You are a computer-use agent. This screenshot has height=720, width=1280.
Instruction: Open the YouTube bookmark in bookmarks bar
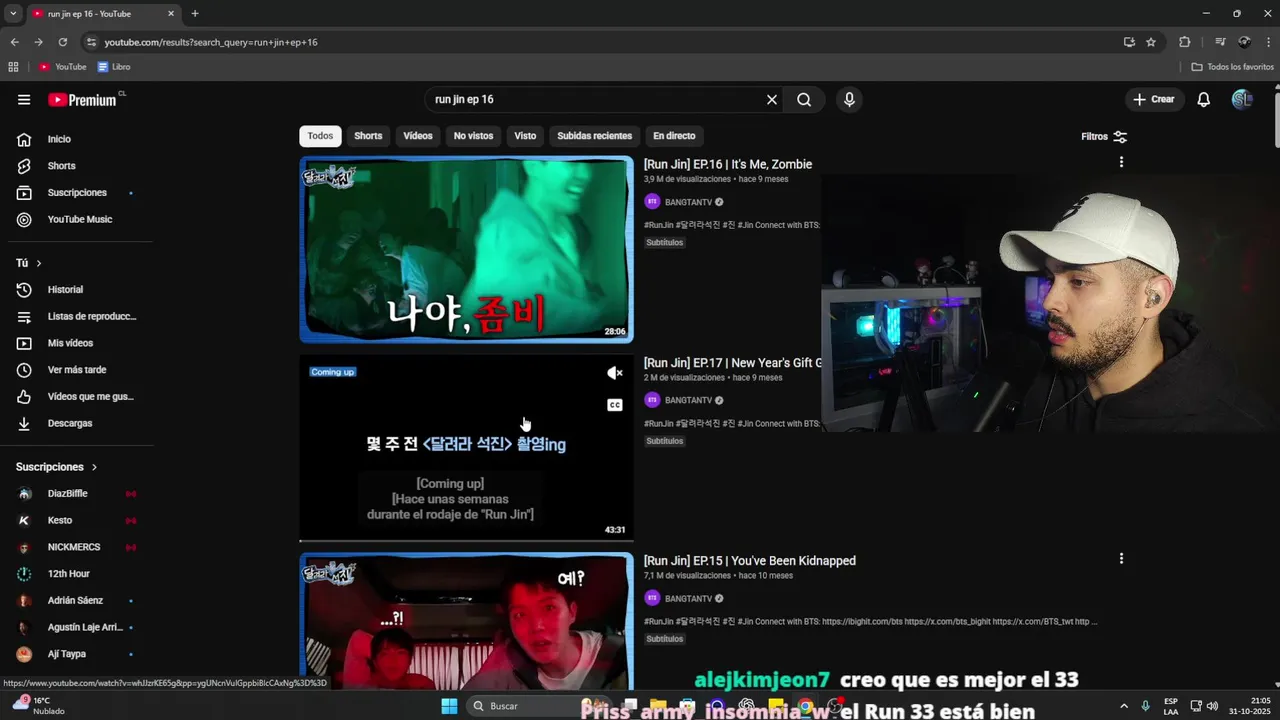click(63, 67)
